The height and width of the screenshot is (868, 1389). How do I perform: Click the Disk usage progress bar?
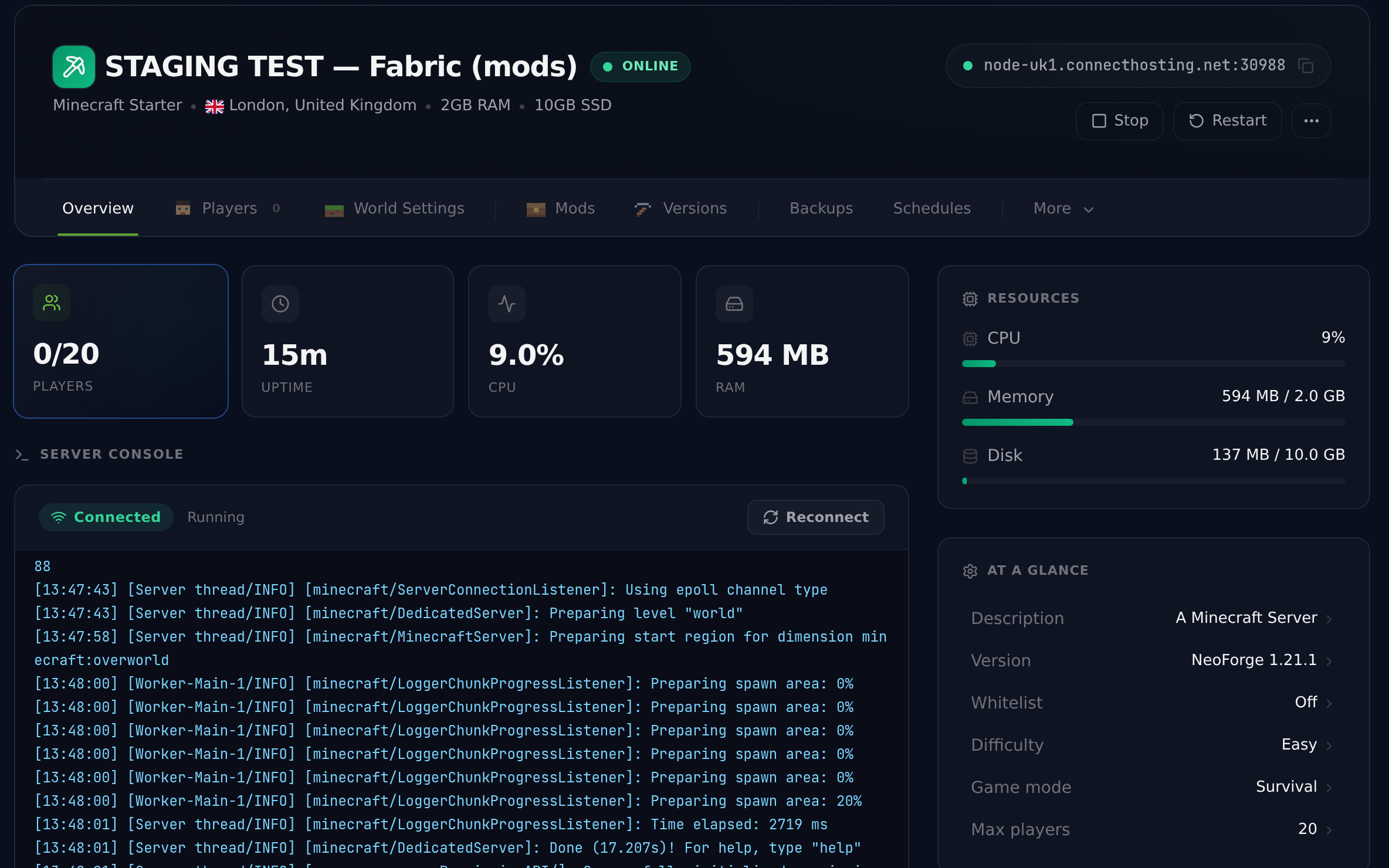tap(1153, 481)
